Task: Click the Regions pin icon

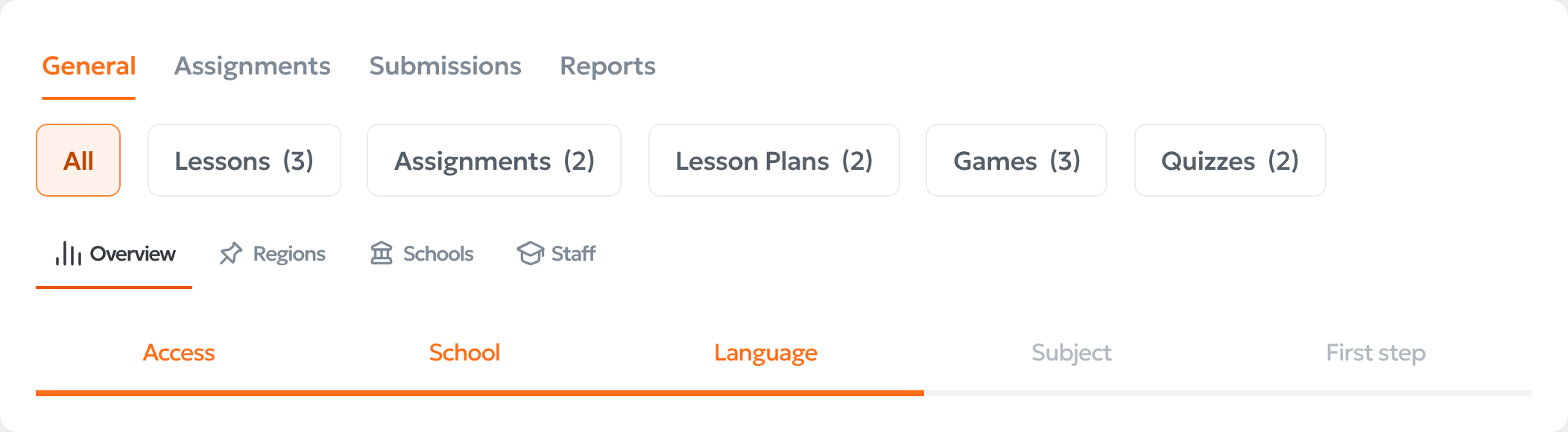Action: (x=231, y=254)
